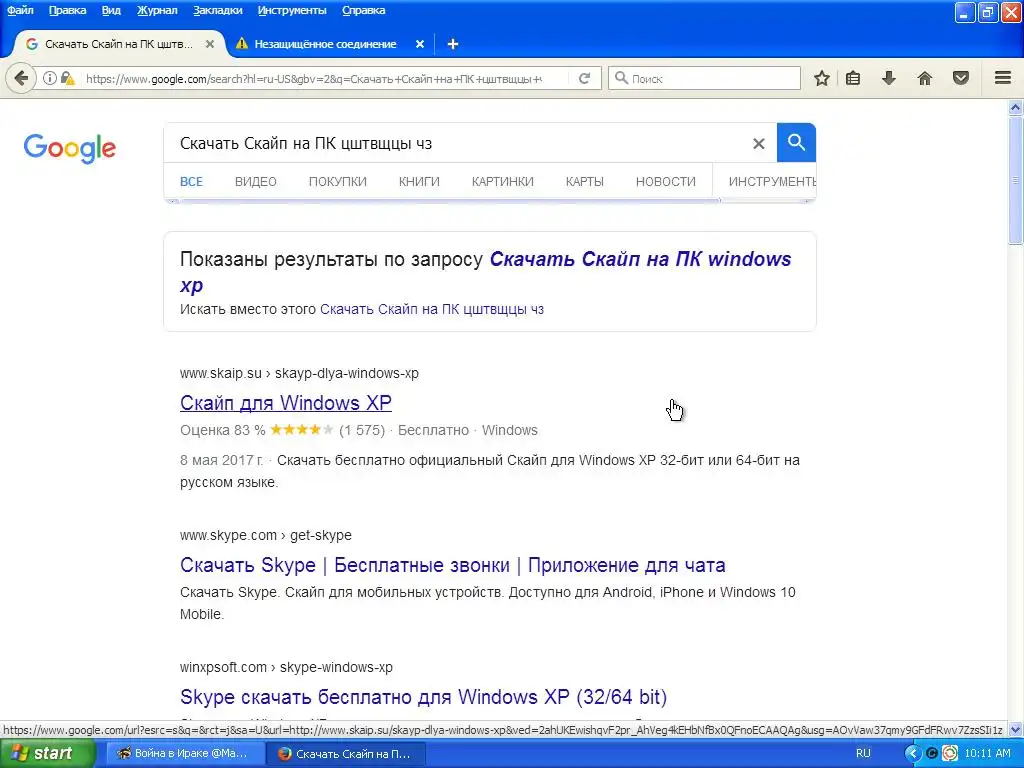Switch input language via RU indicator
Screen dimensions: 1024x768
coord(863,753)
